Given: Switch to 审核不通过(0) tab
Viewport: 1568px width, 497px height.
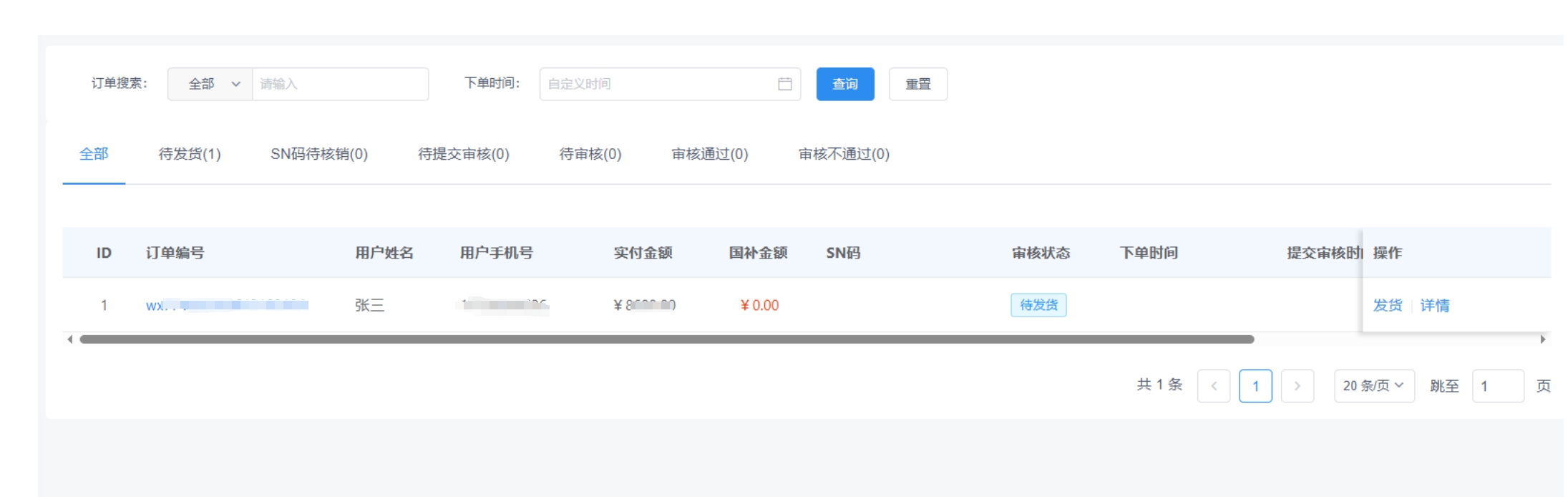Looking at the screenshot, I should pyautogui.click(x=844, y=154).
